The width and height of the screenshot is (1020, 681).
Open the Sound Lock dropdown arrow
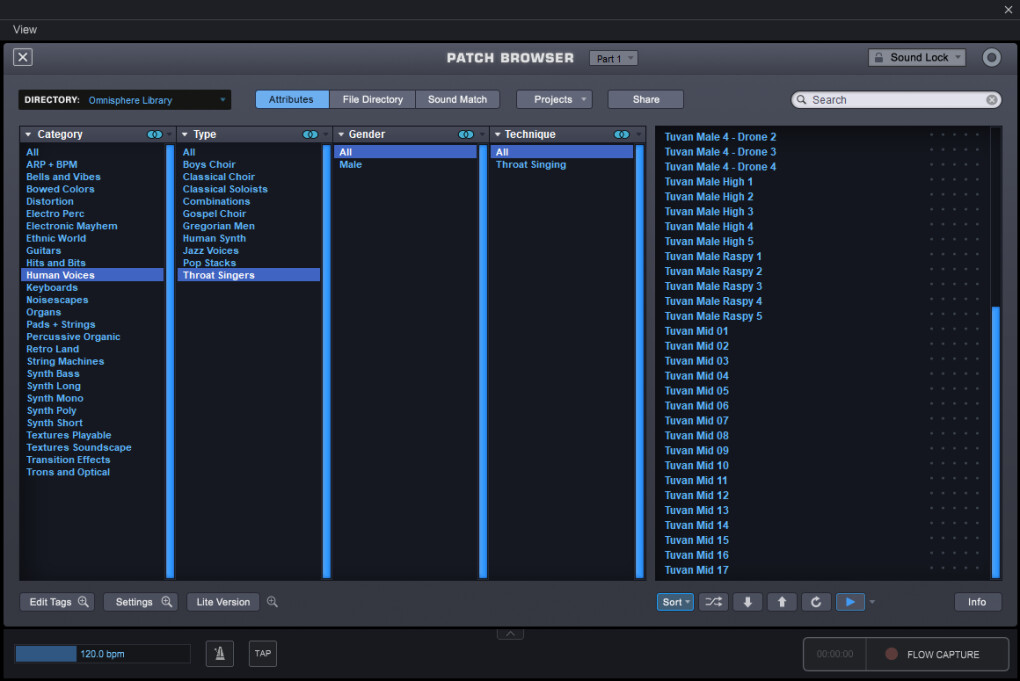958,57
